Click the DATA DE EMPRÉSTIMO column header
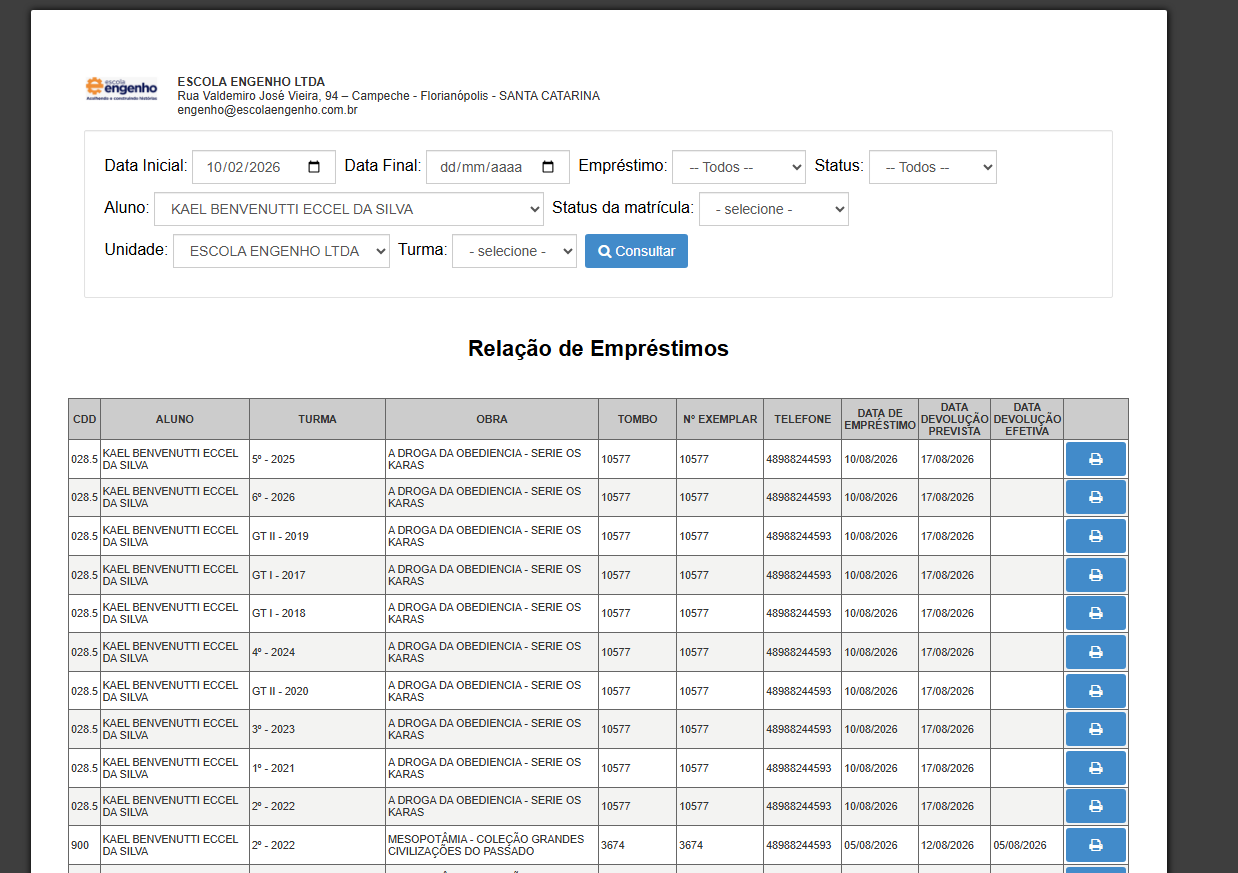Screen dimensions: 1238x873 (x=880, y=419)
